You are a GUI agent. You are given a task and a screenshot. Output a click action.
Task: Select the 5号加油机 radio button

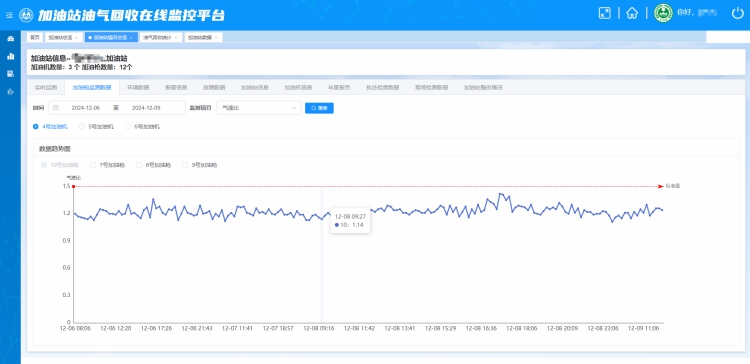(x=82, y=127)
